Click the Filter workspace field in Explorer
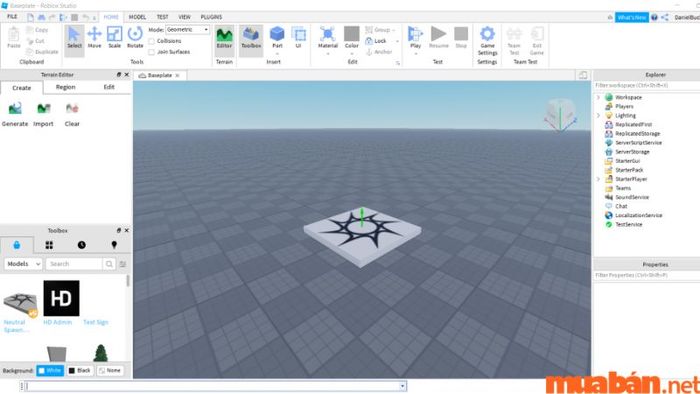700x394 pixels. tap(646, 85)
